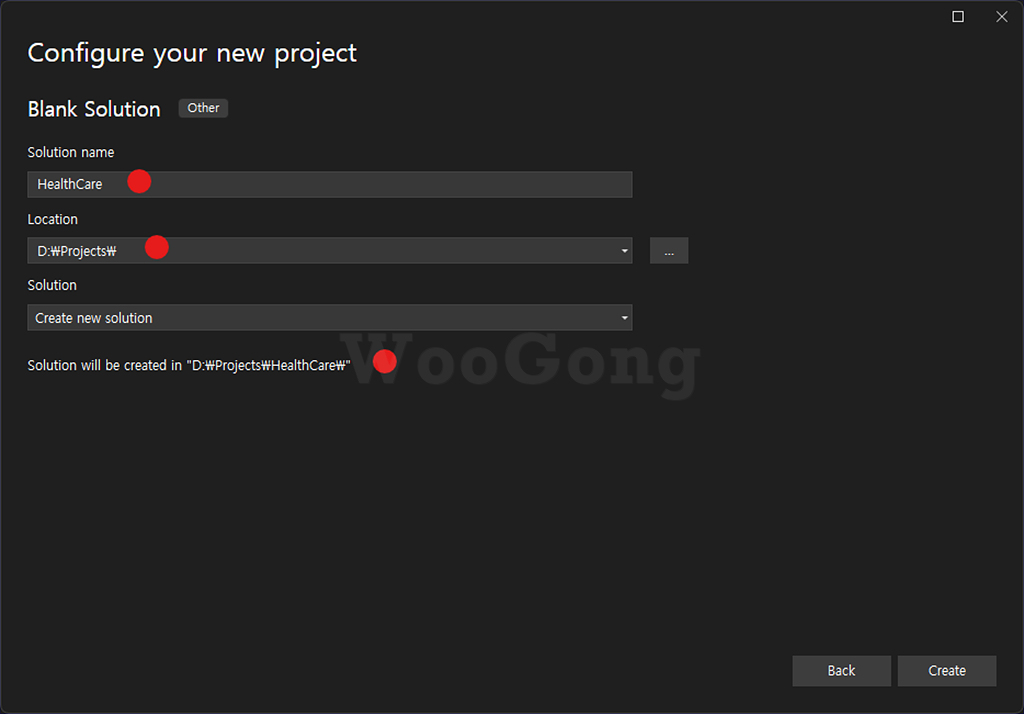Maximize the dialog window
Screen dimensions: 1024x714
(958, 16)
